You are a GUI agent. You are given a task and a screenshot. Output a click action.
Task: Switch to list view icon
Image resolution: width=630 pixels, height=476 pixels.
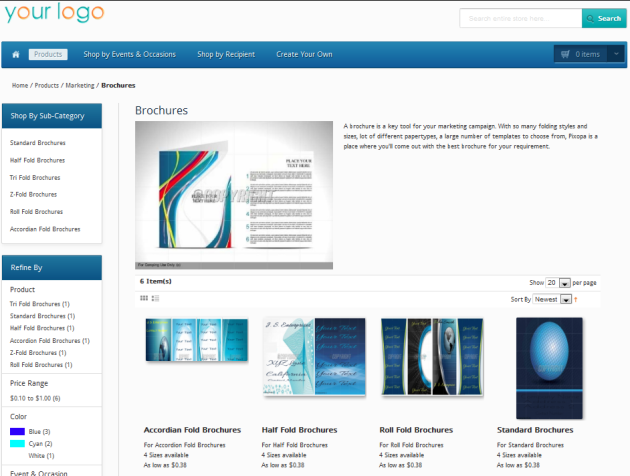click(x=155, y=298)
